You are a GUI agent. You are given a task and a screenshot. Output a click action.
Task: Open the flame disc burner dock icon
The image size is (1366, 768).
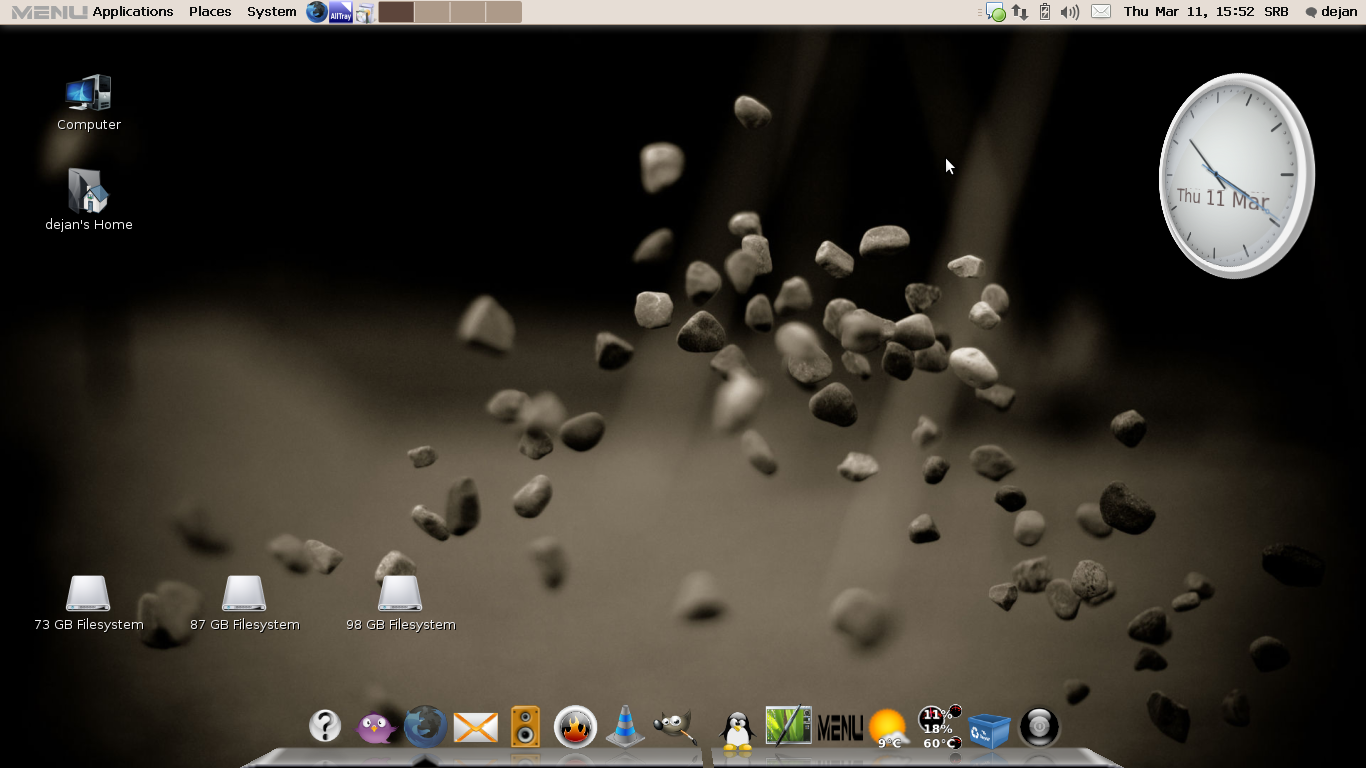(575, 727)
